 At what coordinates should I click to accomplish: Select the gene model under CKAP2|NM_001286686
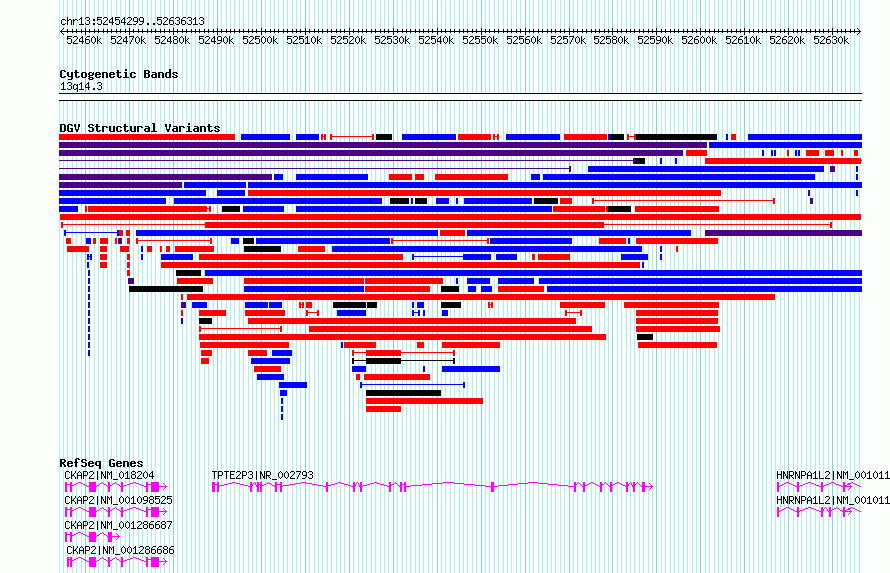click(x=117, y=562)
